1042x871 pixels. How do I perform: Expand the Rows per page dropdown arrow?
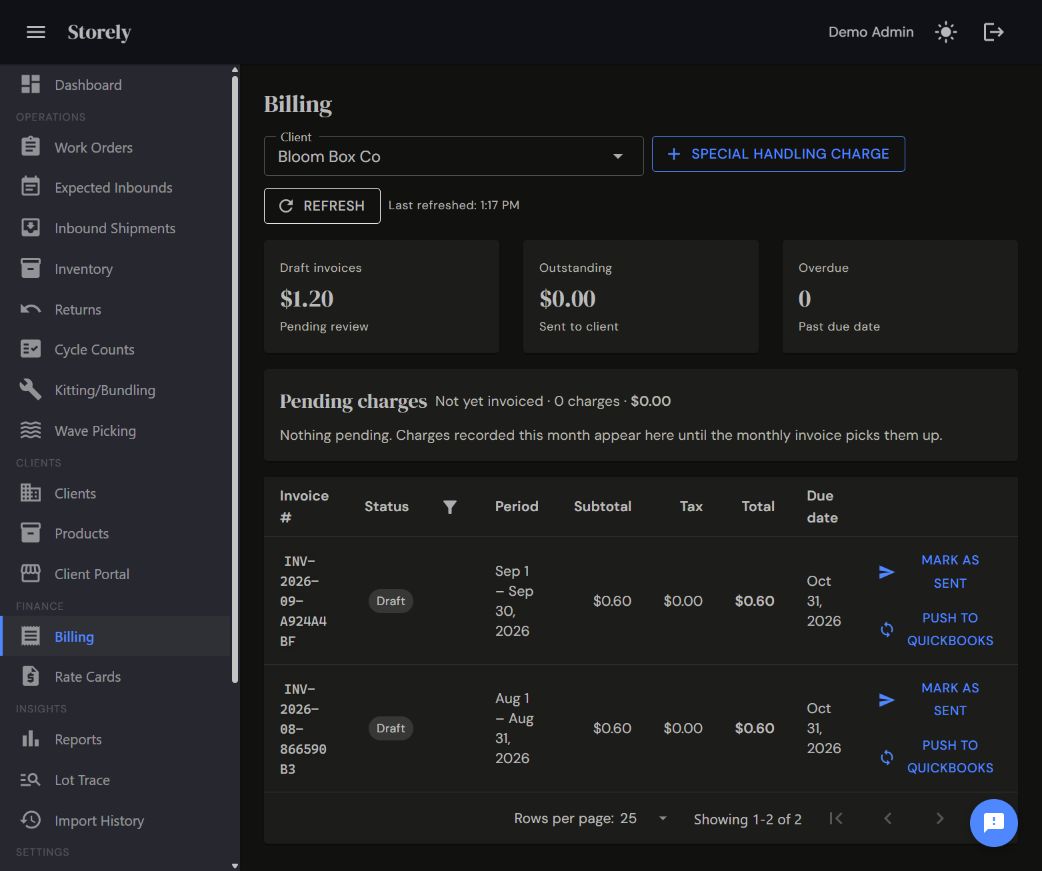[x=663, y=819]
